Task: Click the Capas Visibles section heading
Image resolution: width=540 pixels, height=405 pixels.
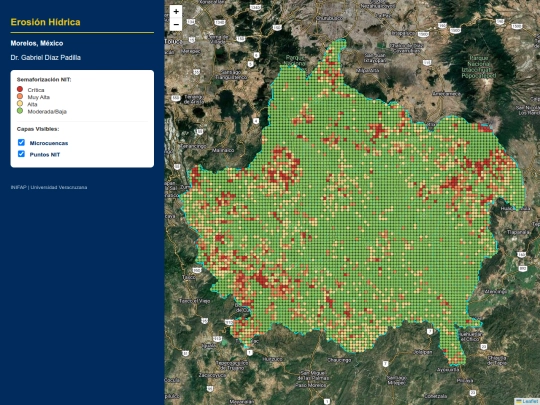Action: [x=38, y=129]
